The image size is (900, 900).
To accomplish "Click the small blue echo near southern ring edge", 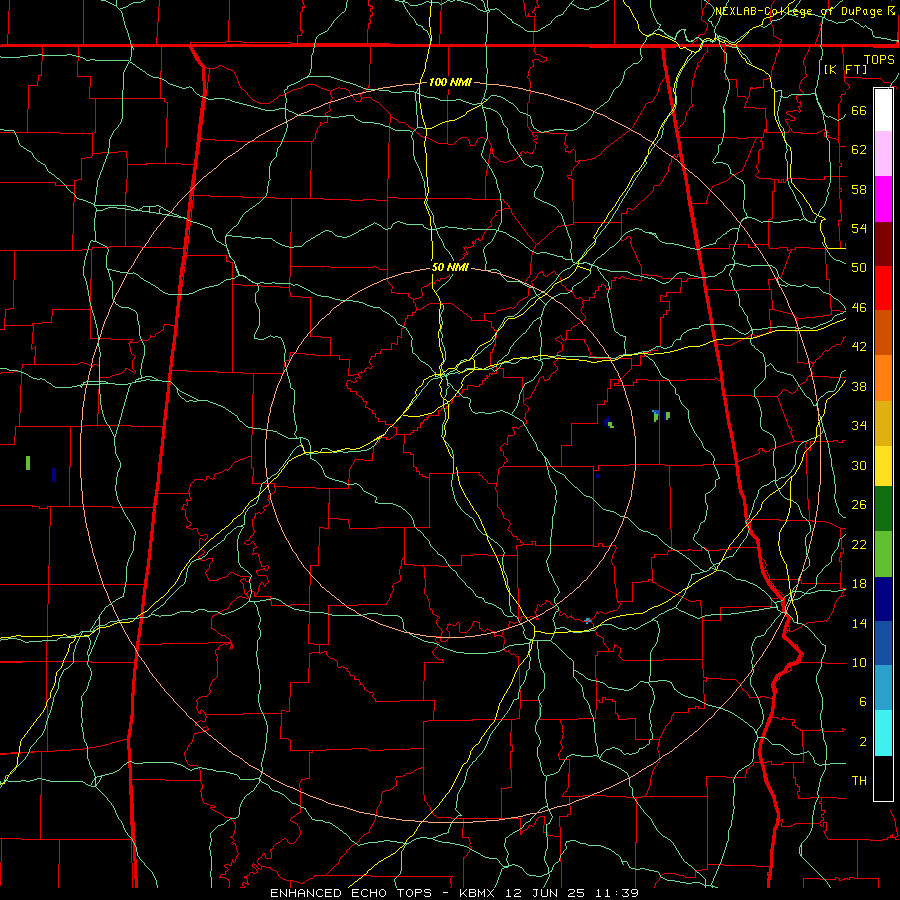I will click(588, 620).
